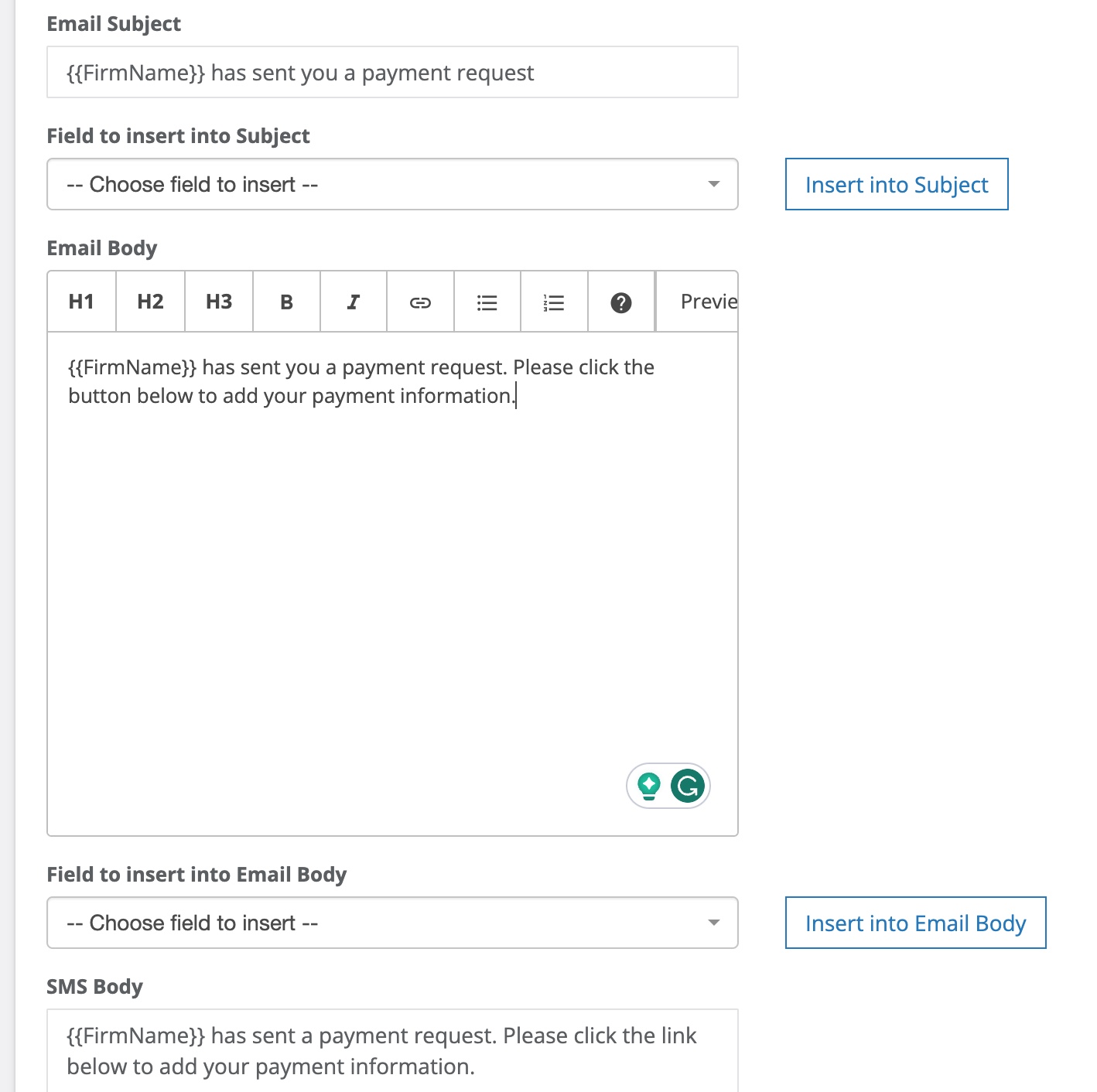Open the Email Body field insert dropdown
Screen dimensions: 1097x1092
click(379, 923)
